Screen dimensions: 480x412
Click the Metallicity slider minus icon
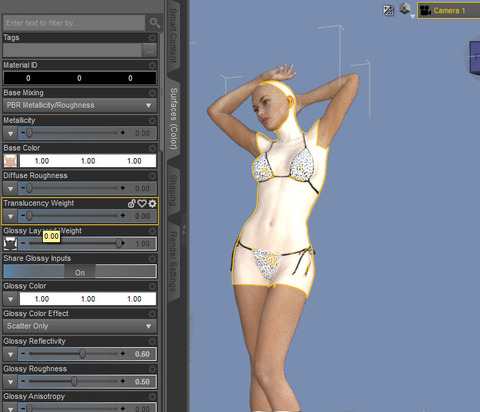point(23,133)
